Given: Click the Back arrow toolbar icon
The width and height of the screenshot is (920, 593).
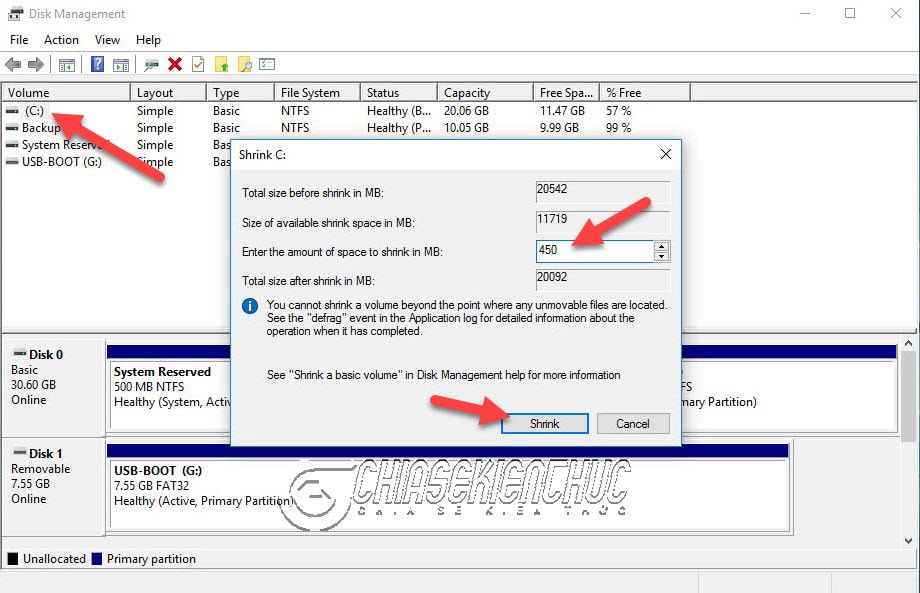Looking at the screenshot, I should 13,65.
